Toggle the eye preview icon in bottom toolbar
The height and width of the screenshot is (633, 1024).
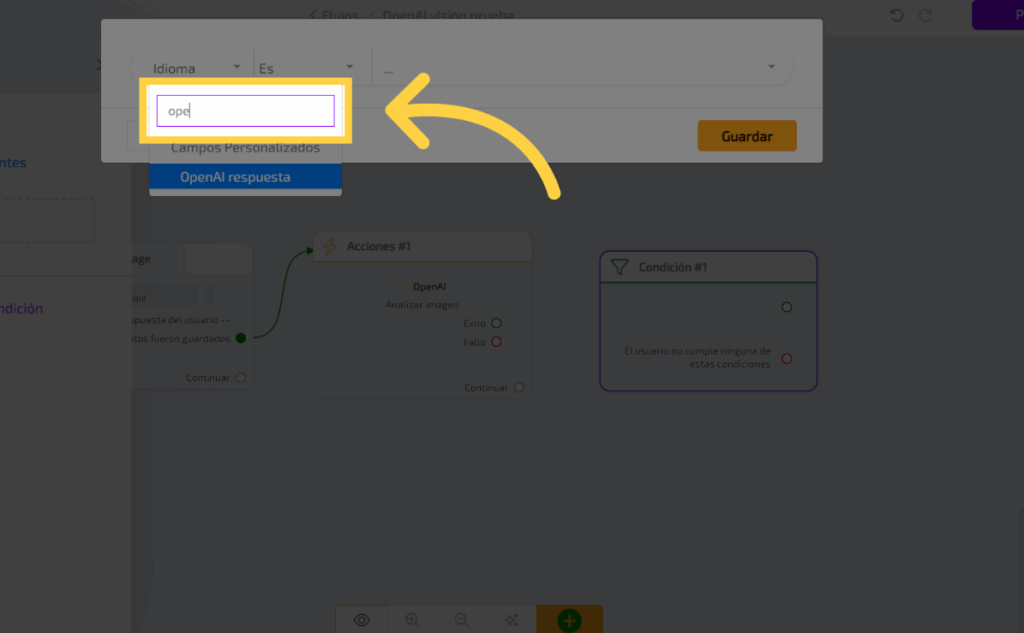coord(361,620)
